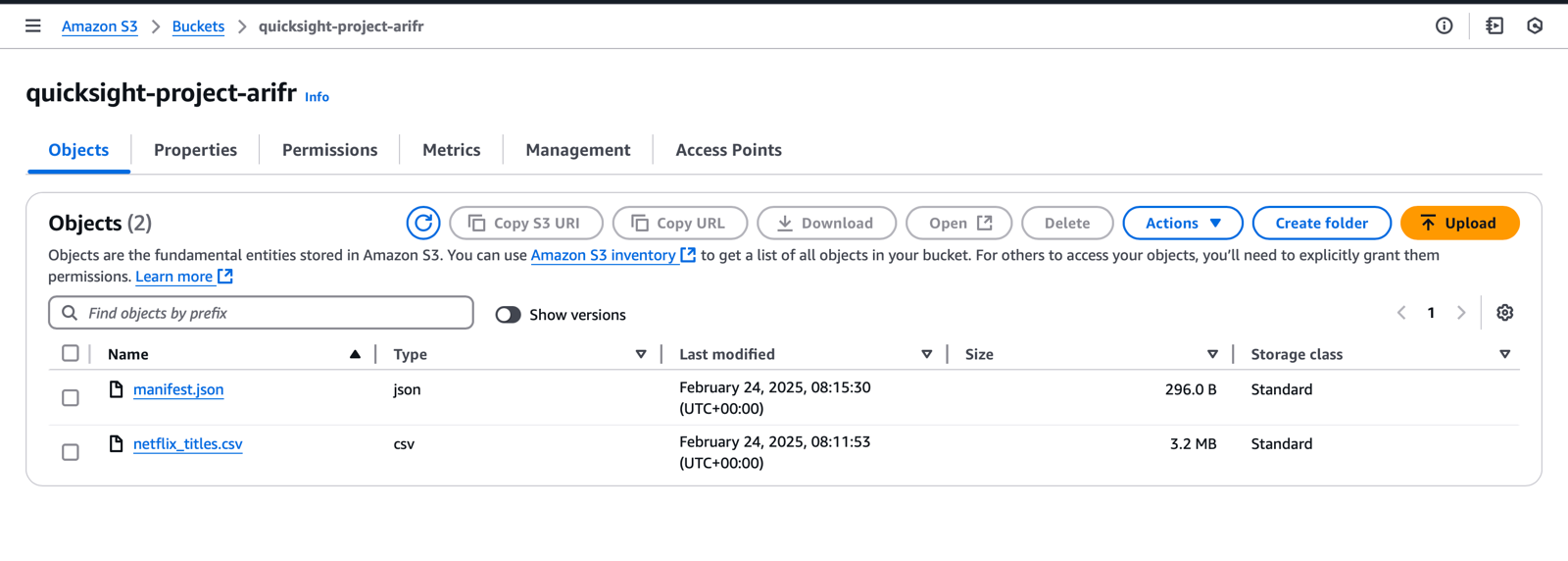Image resolution: width=1568 pixels, height=561 pixels.
Task: Click the Name column header
Action: [128, 354]
